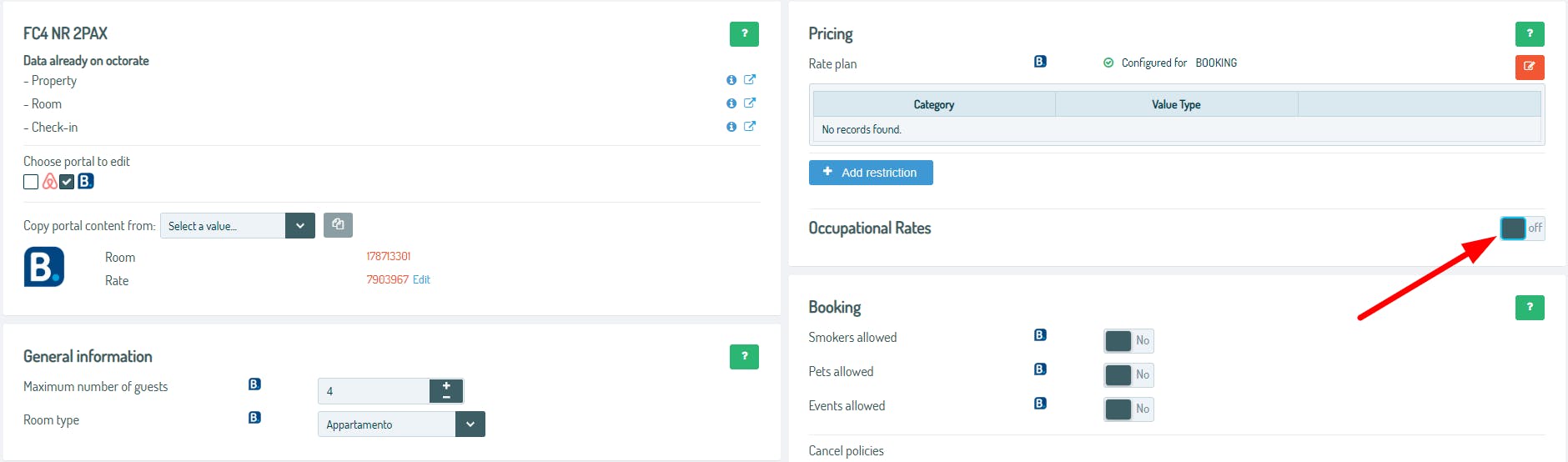Viewport: 1568px width, 462px height.
Task: Check the Airbnb portal checkbox
Action: [x=31, y=182]
